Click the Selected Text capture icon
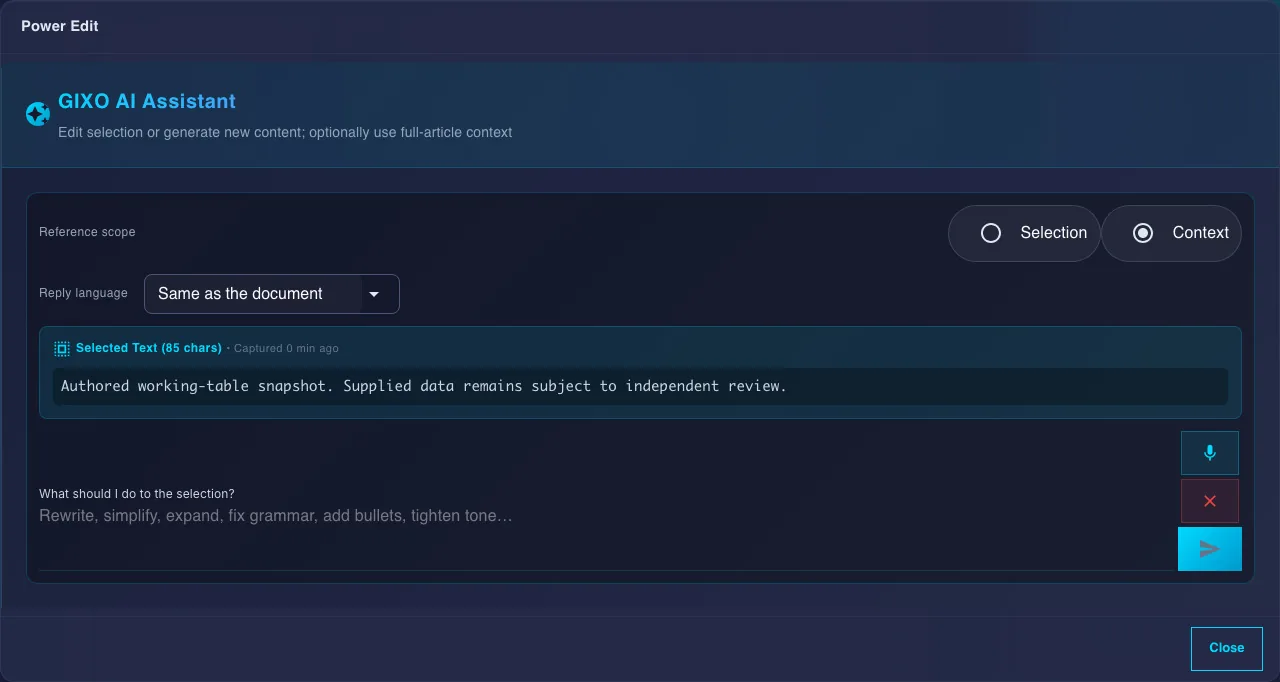Image resolution: width=1280 pixels, height=682 pixels. [x=62, y=348]
